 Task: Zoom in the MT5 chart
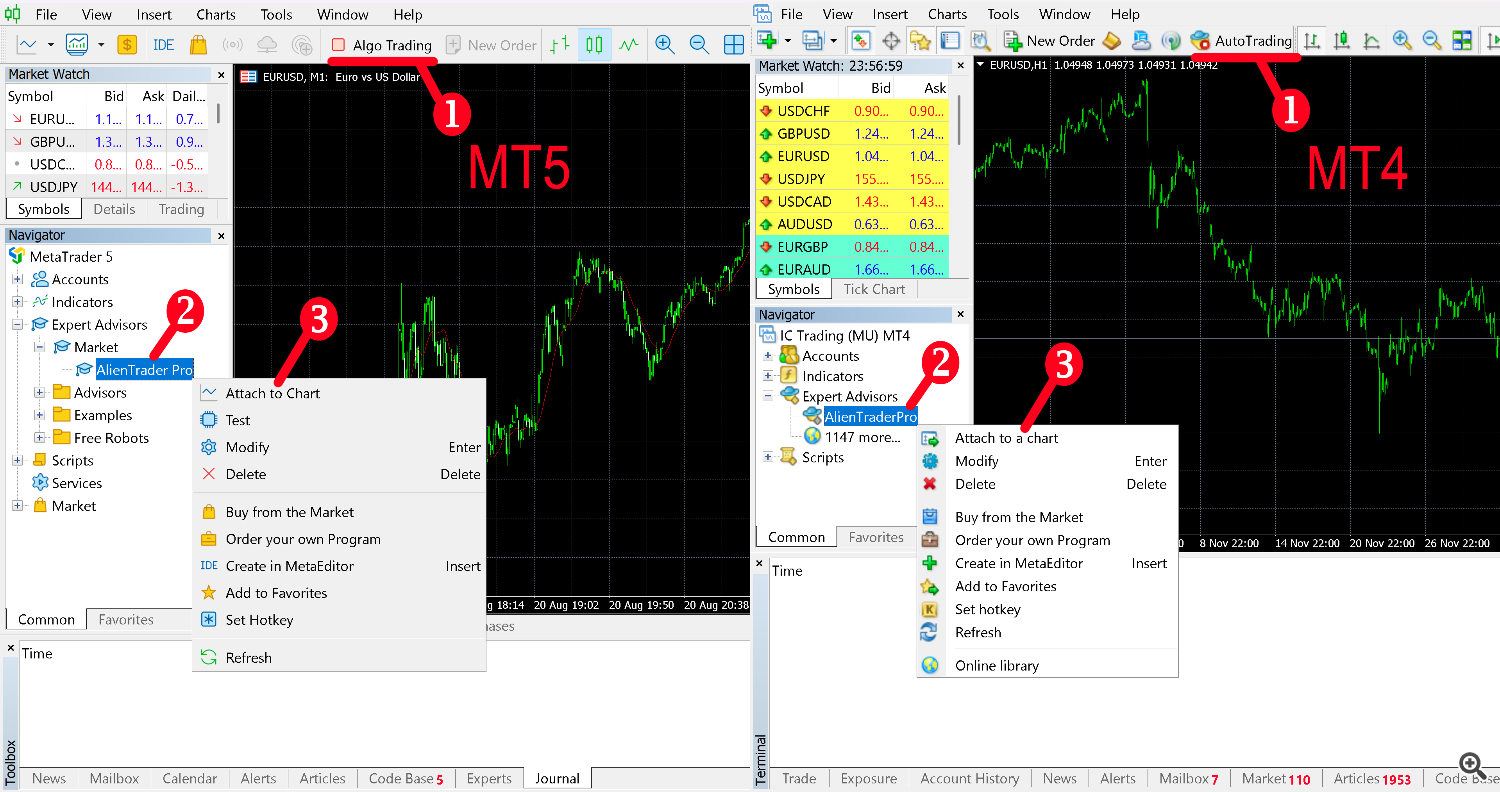click(665, 45)
